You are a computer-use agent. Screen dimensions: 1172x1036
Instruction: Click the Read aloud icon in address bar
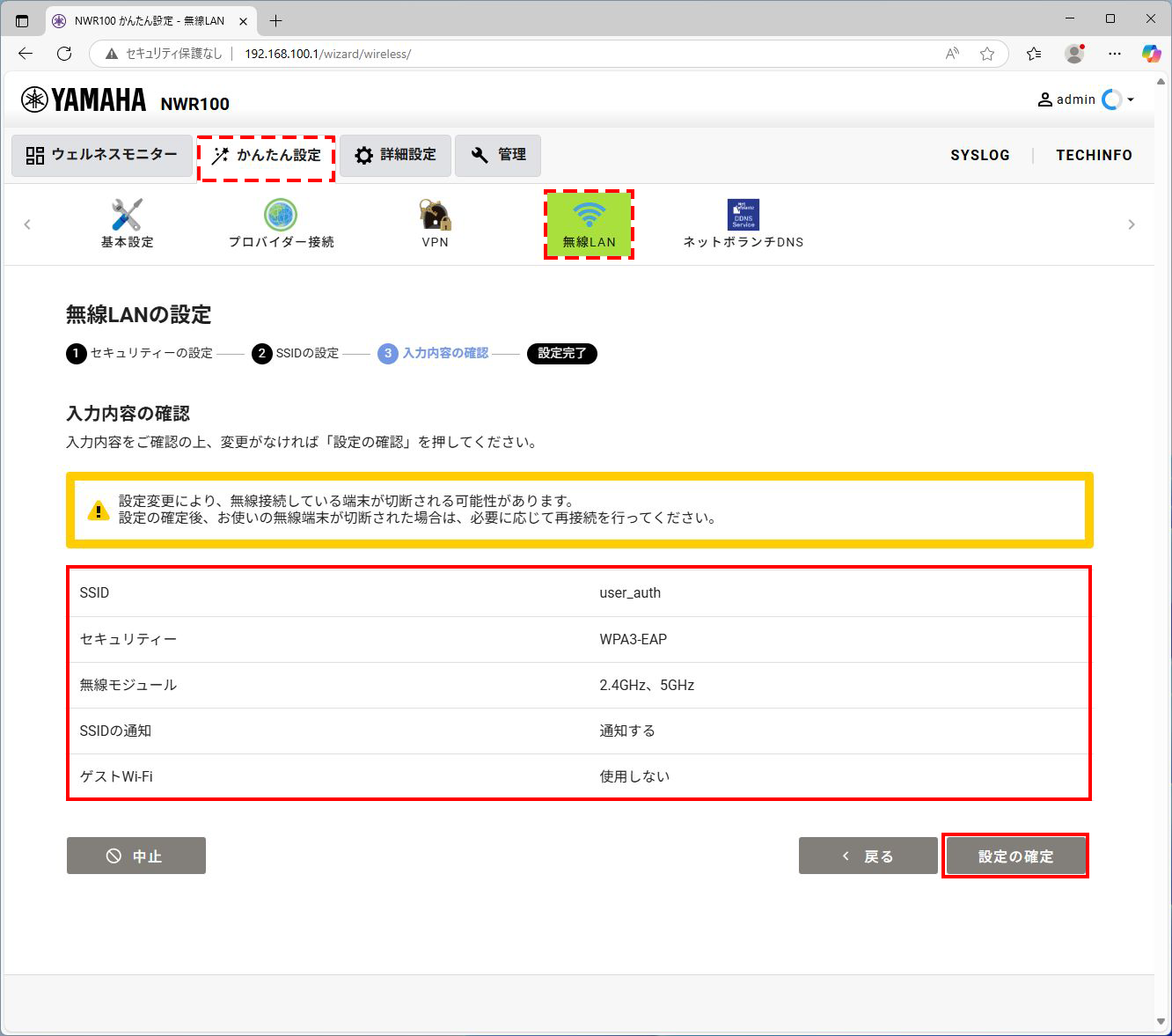click(x=952, y=54)
